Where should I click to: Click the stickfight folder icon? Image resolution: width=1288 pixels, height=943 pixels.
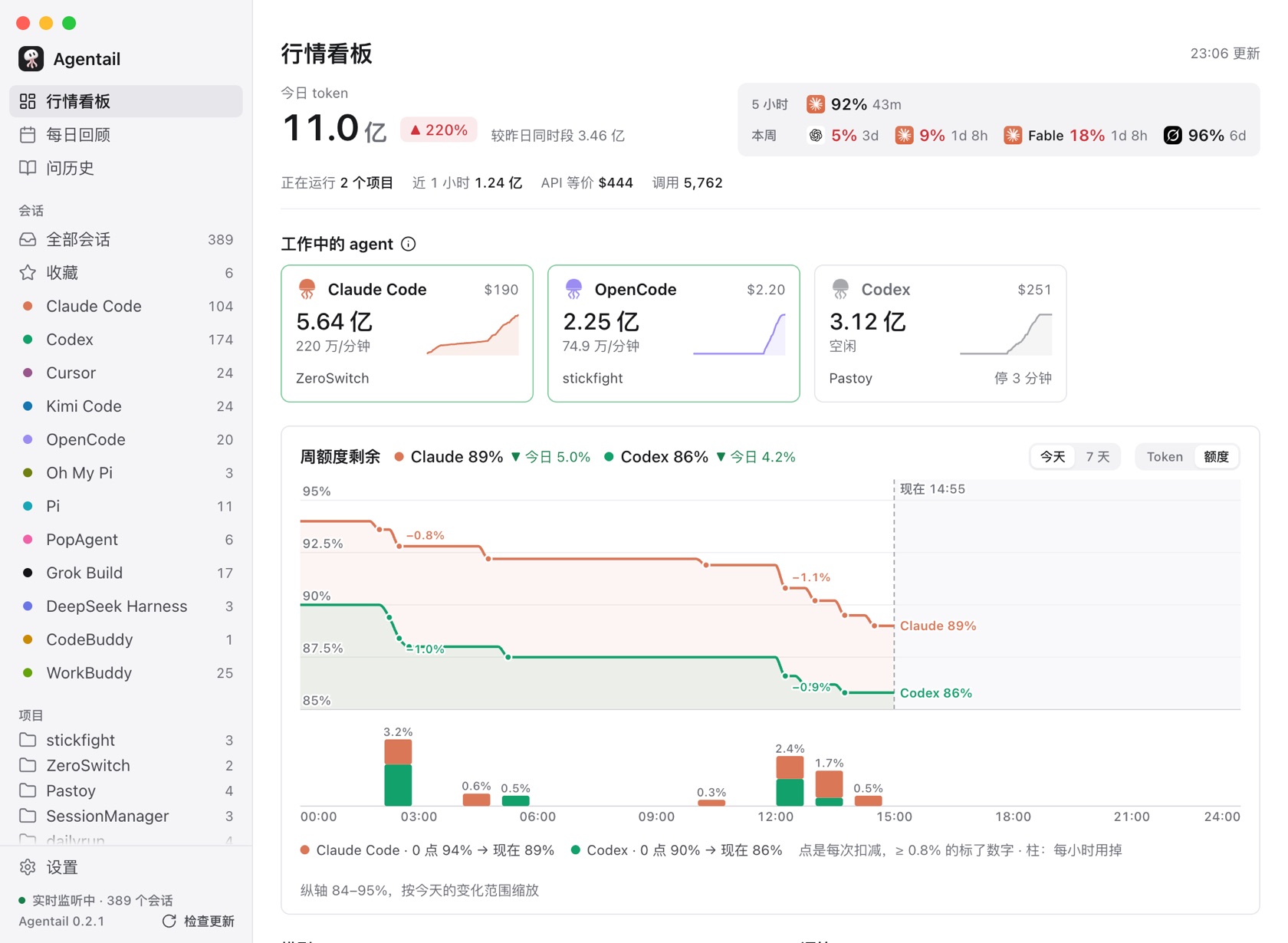pyautogui.click(x=28, y=740)
